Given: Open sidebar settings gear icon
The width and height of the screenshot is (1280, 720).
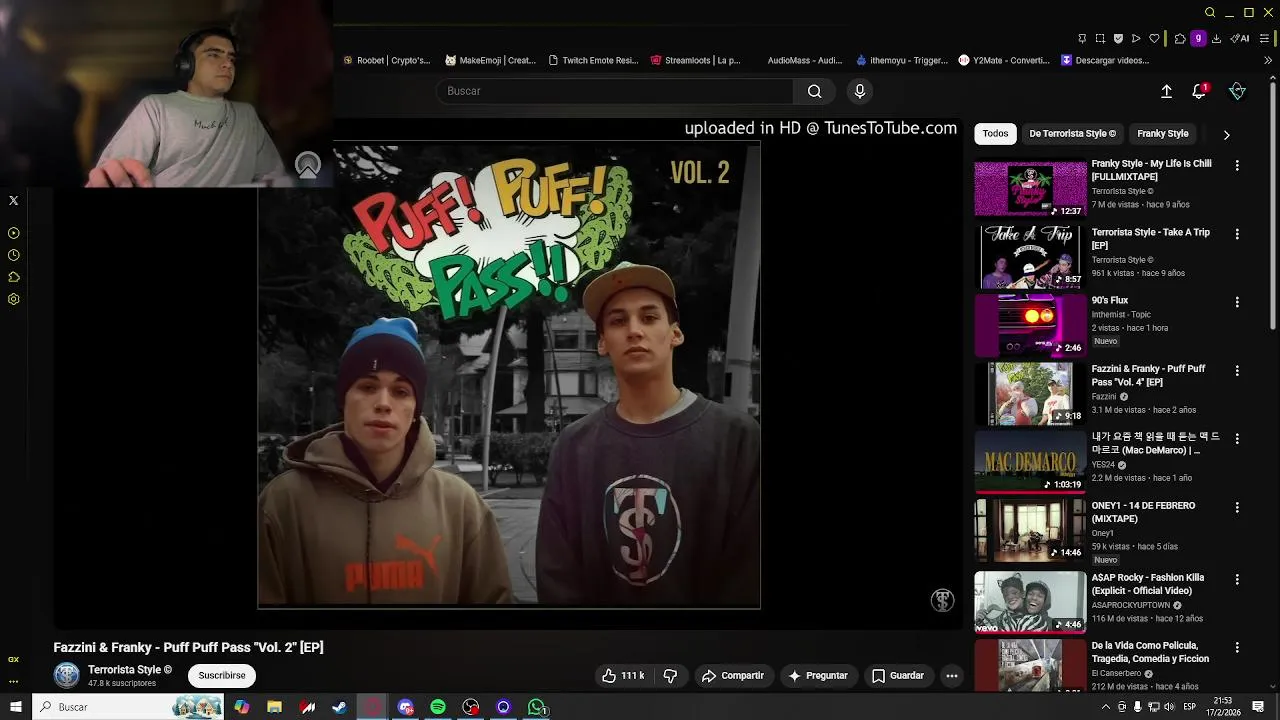Looking at the screenshot, I should pyautogui.click(x=13, y=299).
